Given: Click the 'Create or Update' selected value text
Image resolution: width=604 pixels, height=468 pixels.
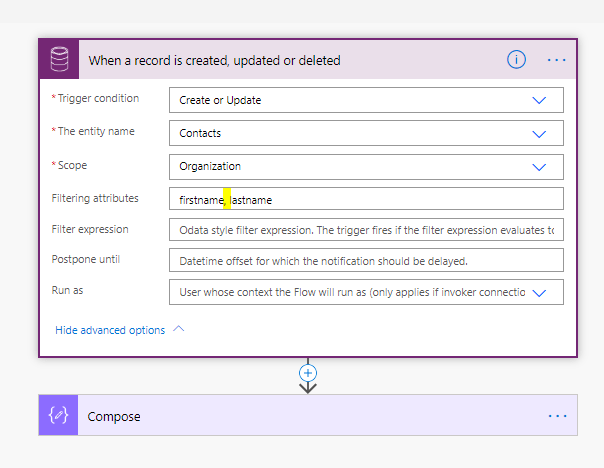Looking at the screenshot, I should pyautogui.click(x=220, y=100).
